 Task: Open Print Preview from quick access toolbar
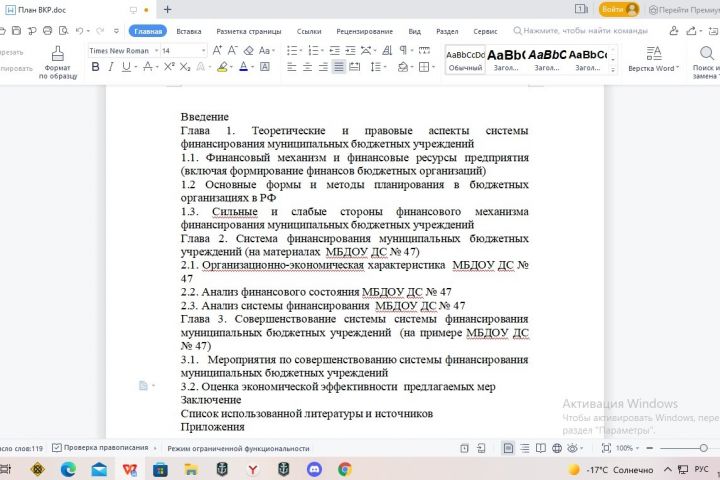point(63,31)
